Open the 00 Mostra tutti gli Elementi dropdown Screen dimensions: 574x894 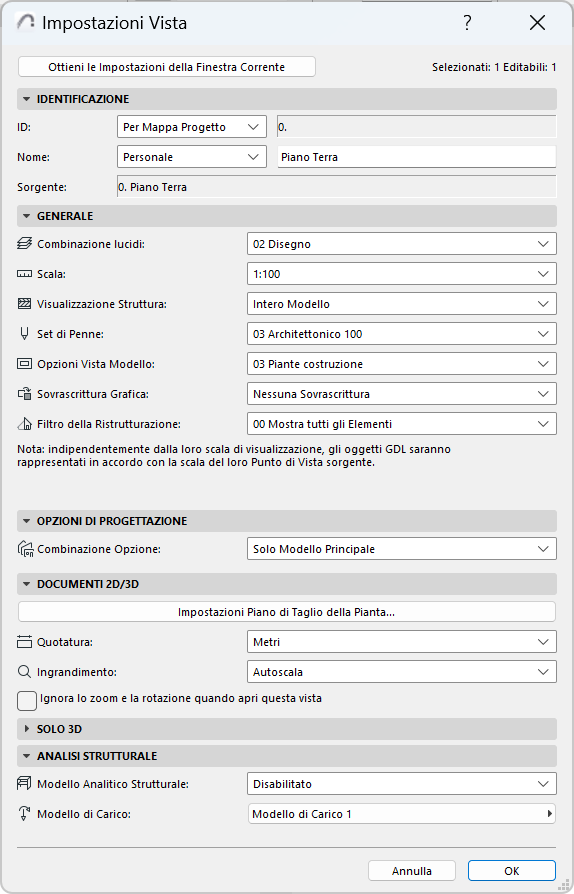tap(402, 424)
